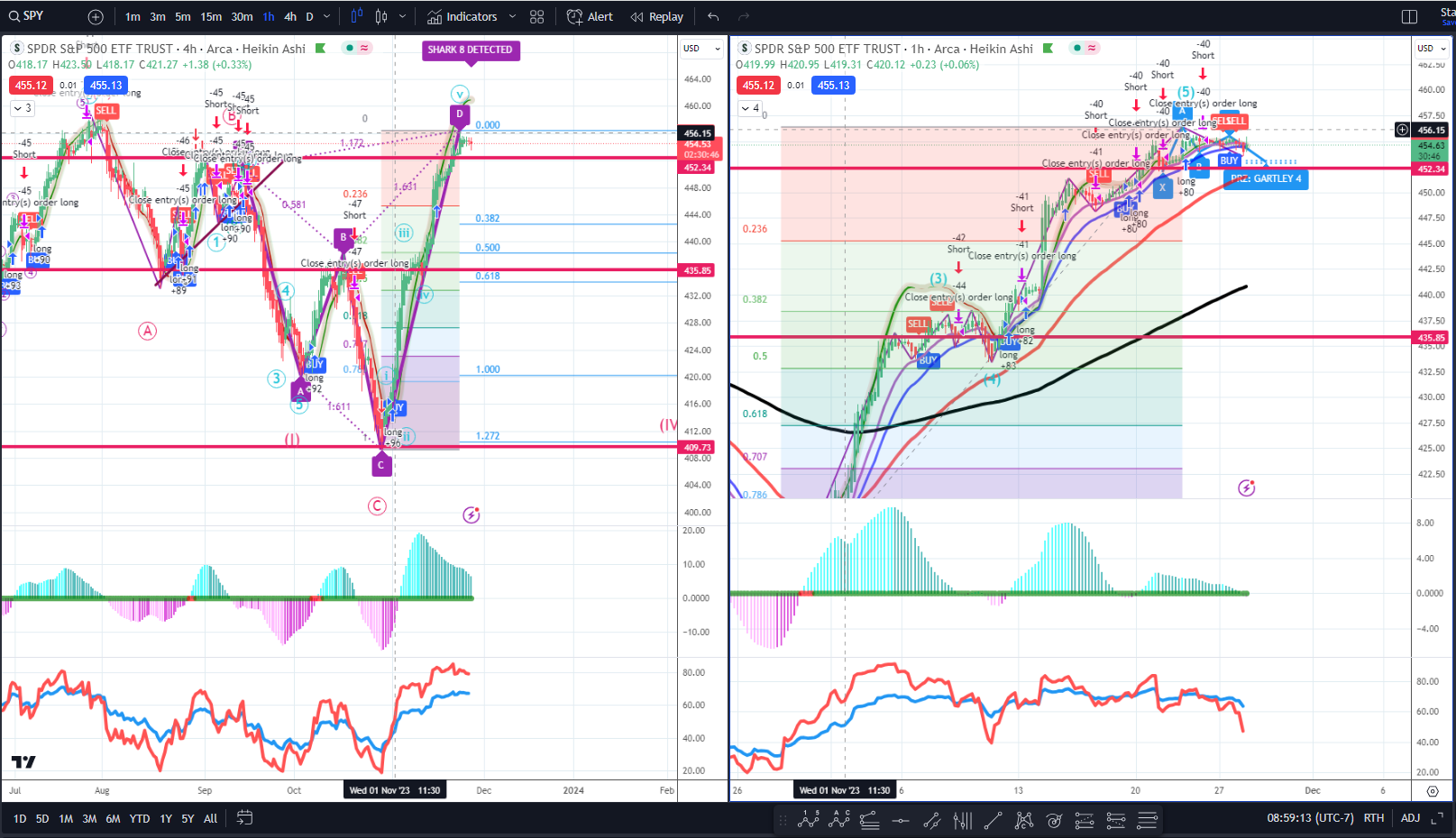Select the trend-based Fib extension tool
This screenshot has height=838, width=1456.
coord(931,820)
